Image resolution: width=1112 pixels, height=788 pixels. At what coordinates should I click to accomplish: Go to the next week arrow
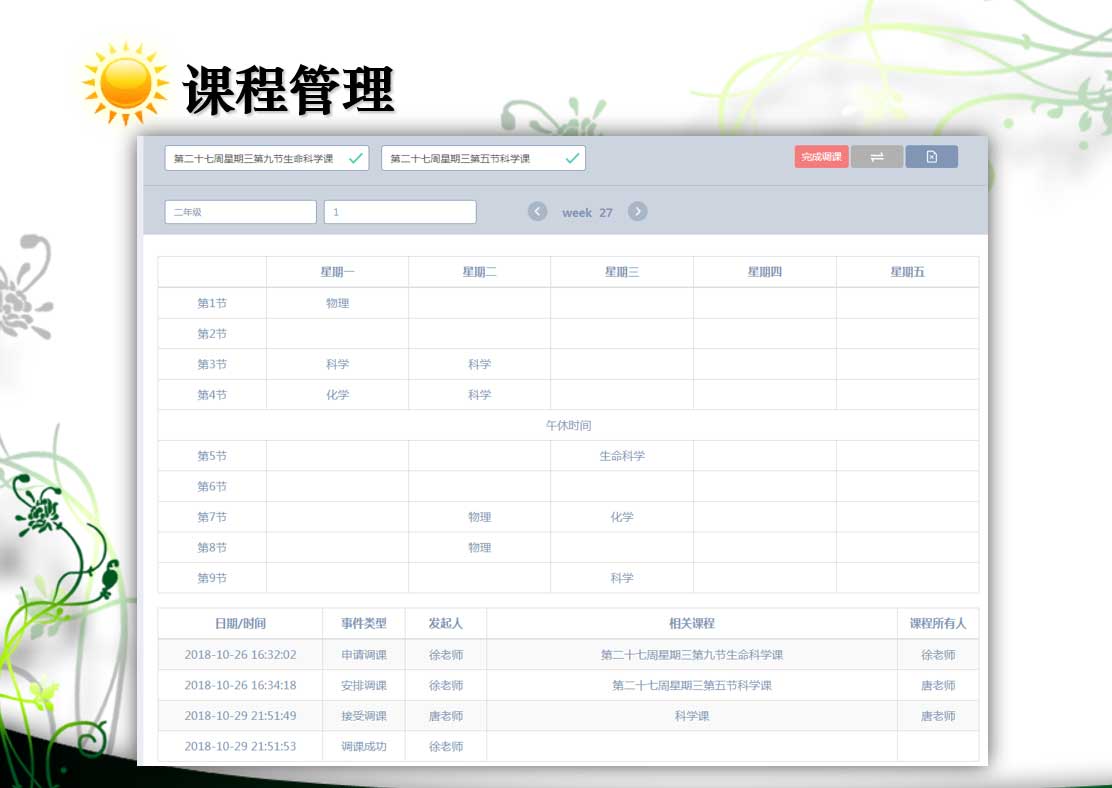tap(638, 212)
